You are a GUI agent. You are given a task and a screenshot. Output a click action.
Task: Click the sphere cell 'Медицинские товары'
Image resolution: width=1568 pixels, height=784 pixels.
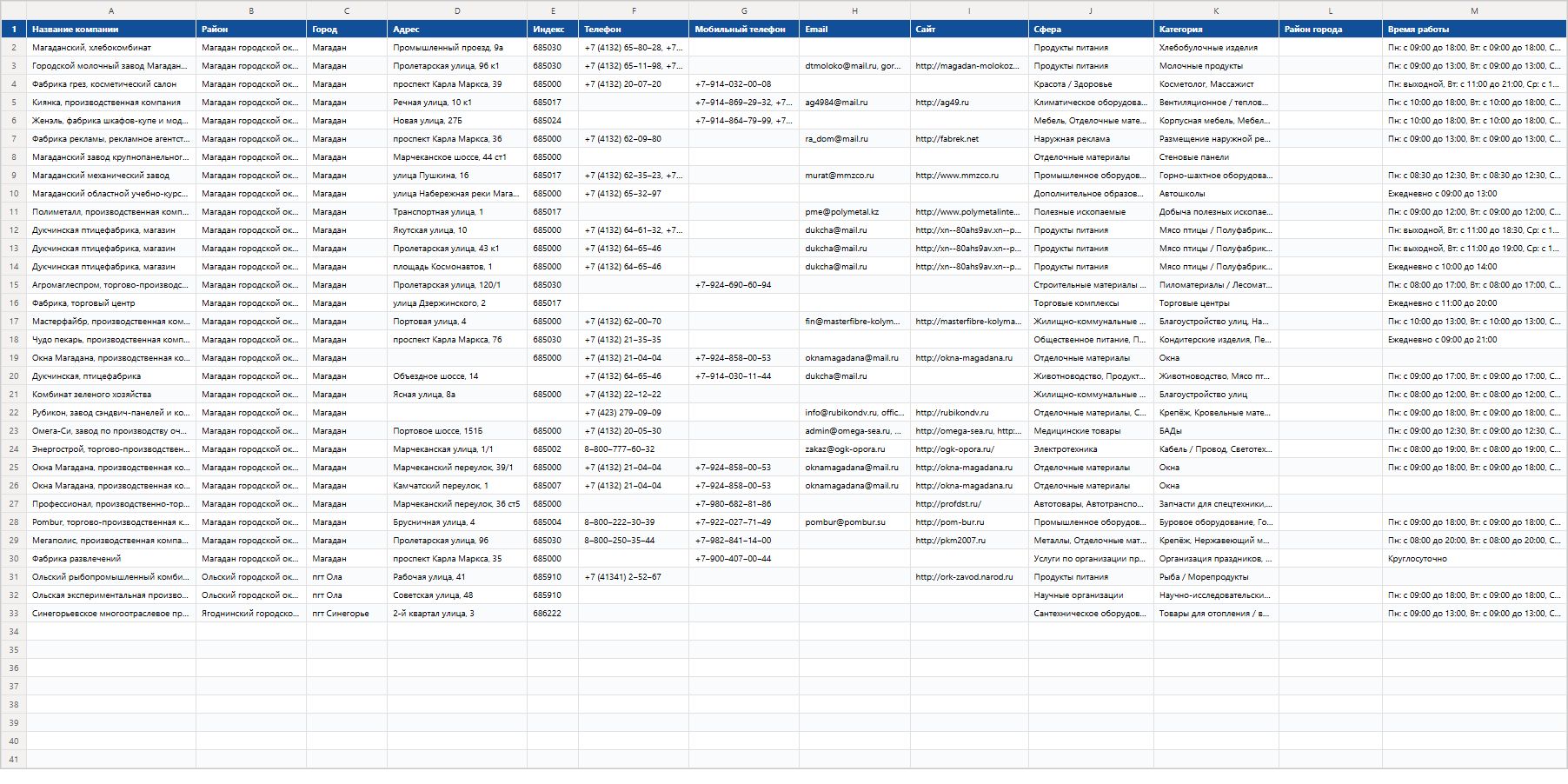1091,431
